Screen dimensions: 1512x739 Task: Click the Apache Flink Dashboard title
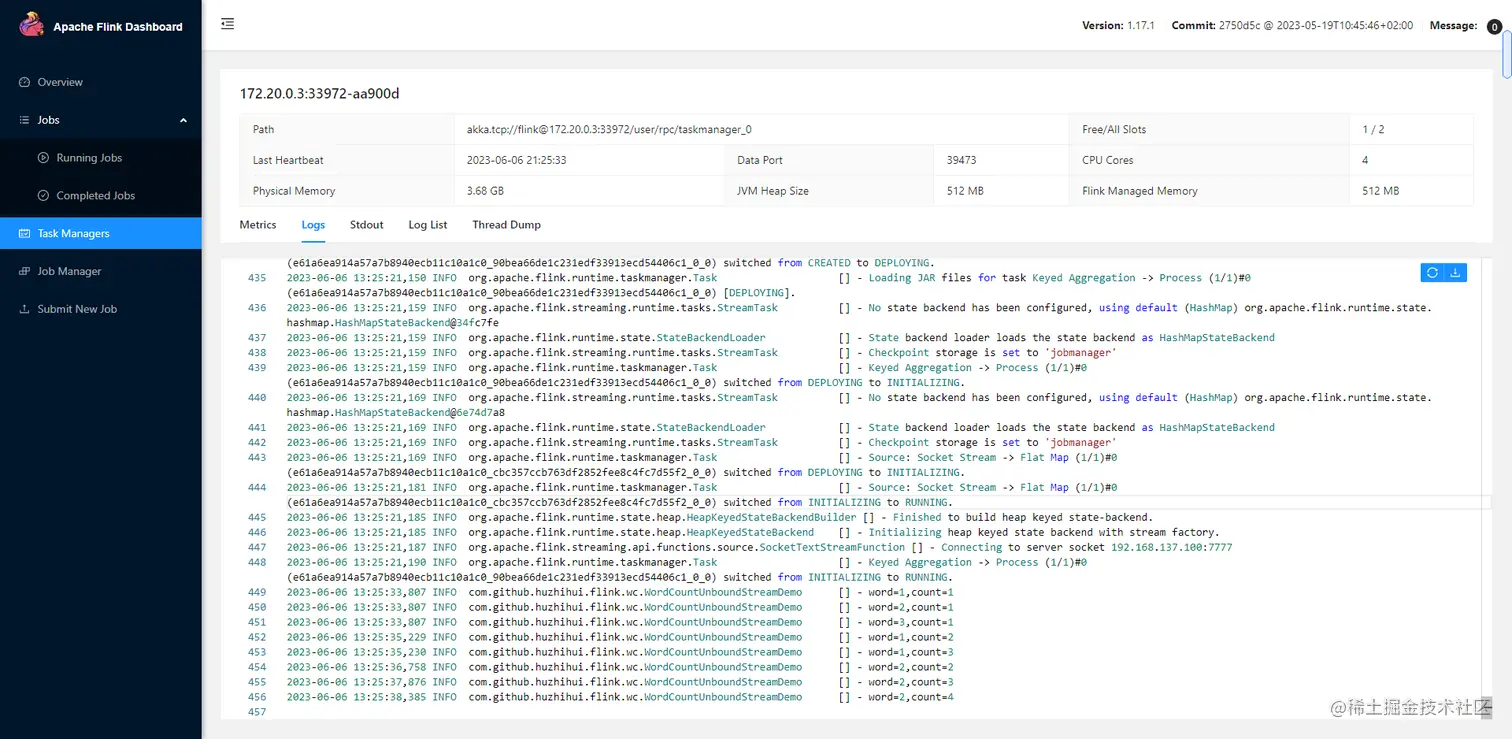[118, 27]
